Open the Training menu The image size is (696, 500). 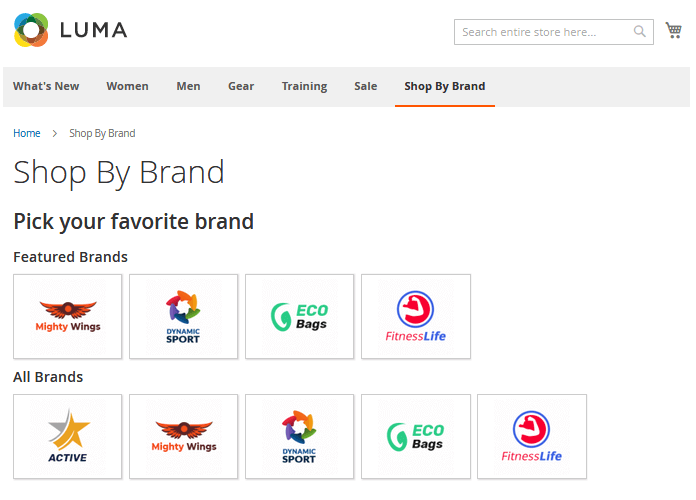(x=304, y=86)
